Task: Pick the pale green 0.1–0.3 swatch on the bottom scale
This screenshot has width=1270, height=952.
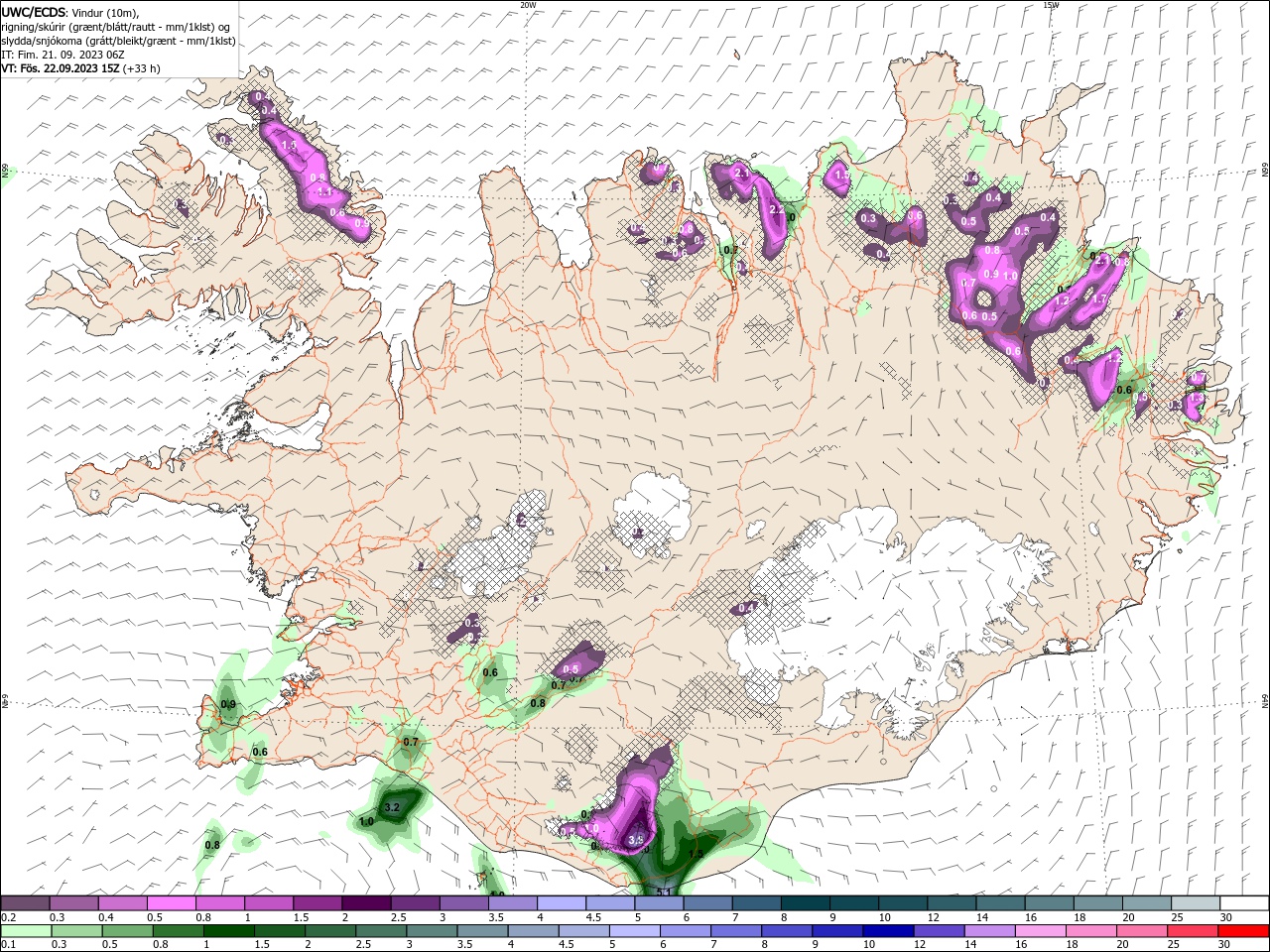Action: [25, 931]
